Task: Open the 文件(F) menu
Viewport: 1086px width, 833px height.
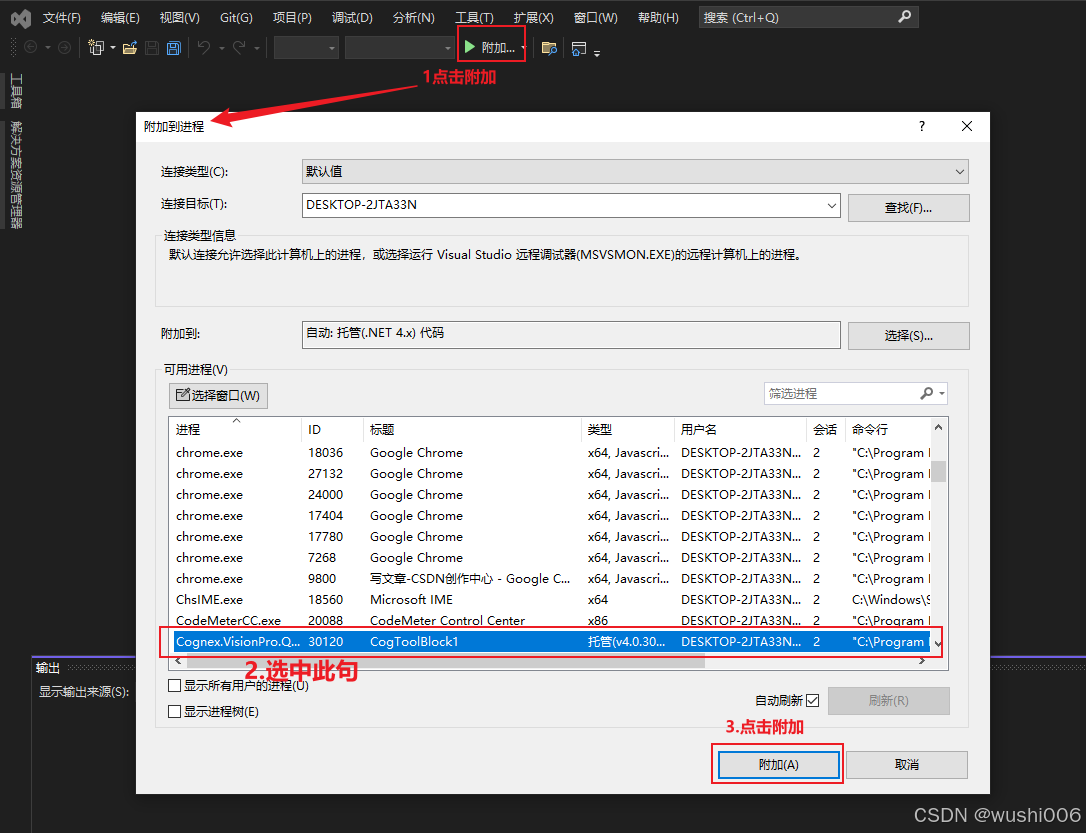Action: click(62, 17)
